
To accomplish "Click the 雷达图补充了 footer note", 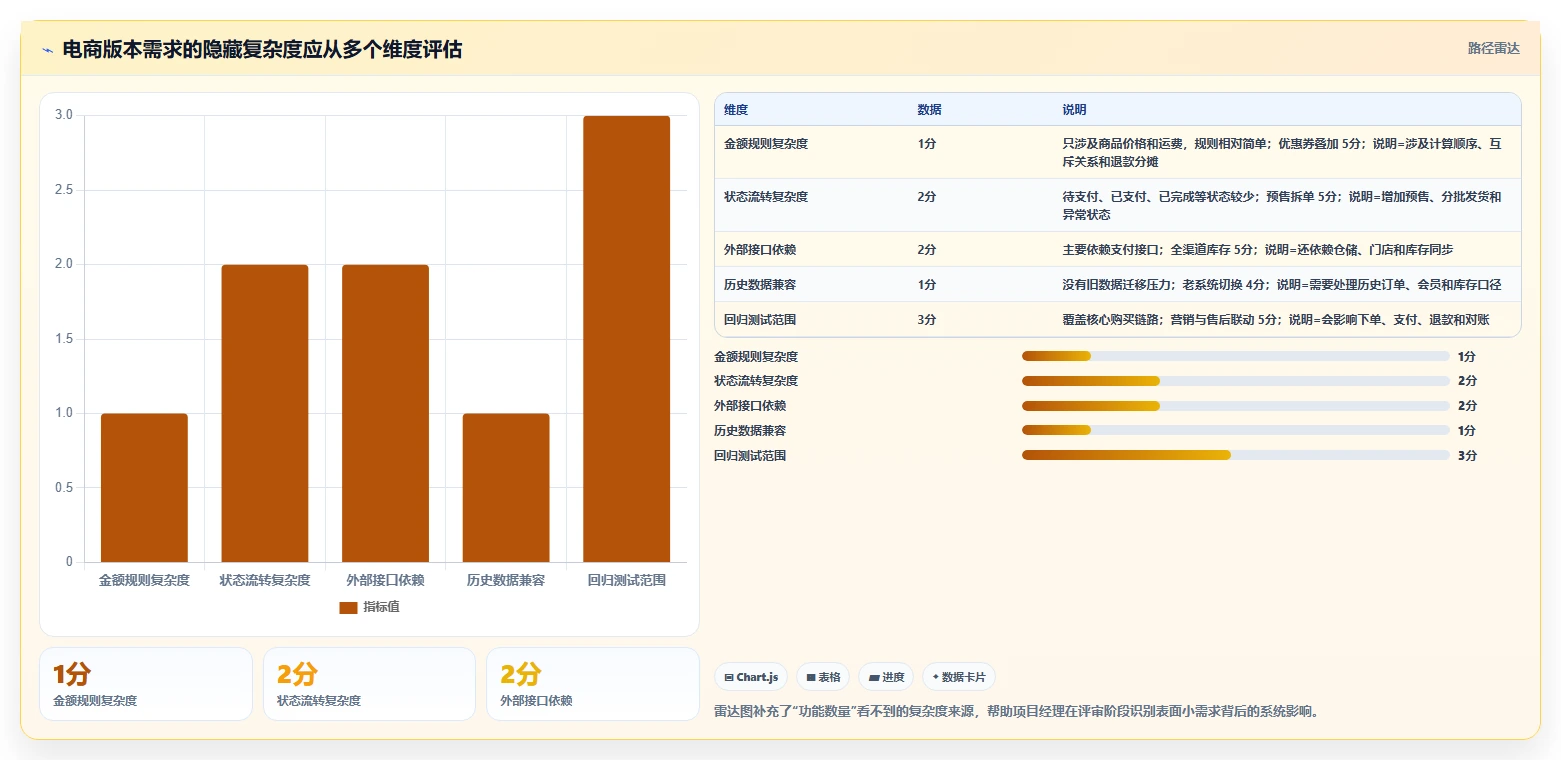I will point(1017,712).
